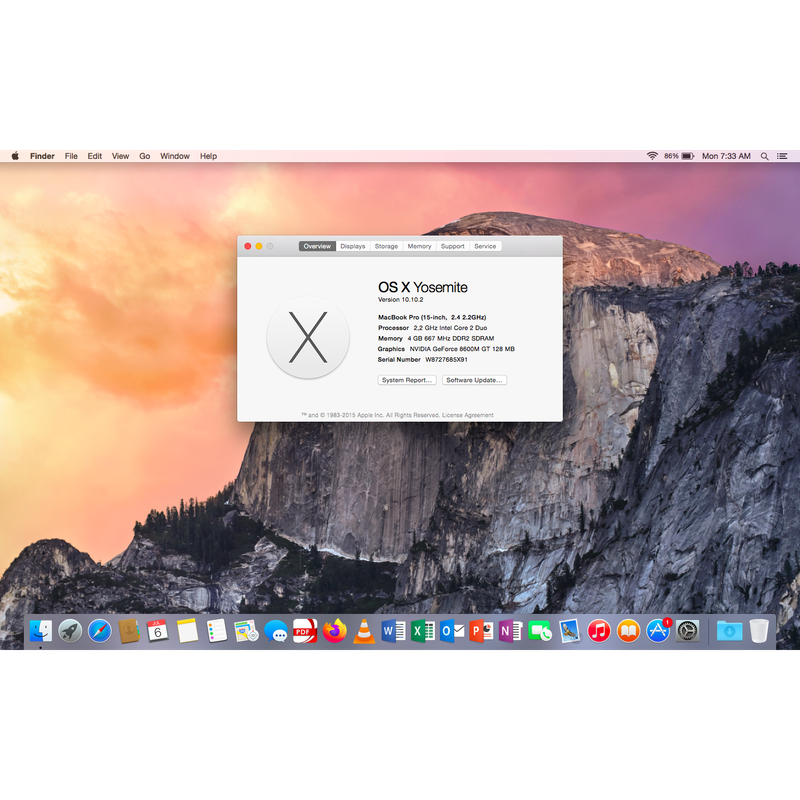
Task: Open the File menu
Action: click(x=71, y=156)
